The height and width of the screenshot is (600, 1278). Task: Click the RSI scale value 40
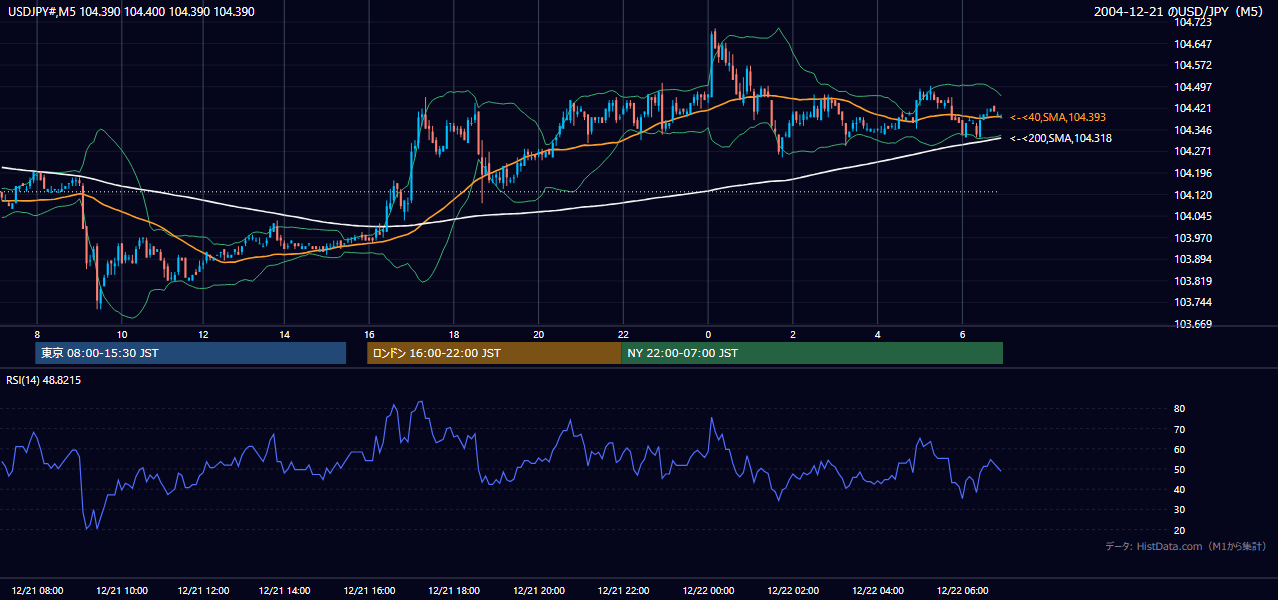point(1180,489)
